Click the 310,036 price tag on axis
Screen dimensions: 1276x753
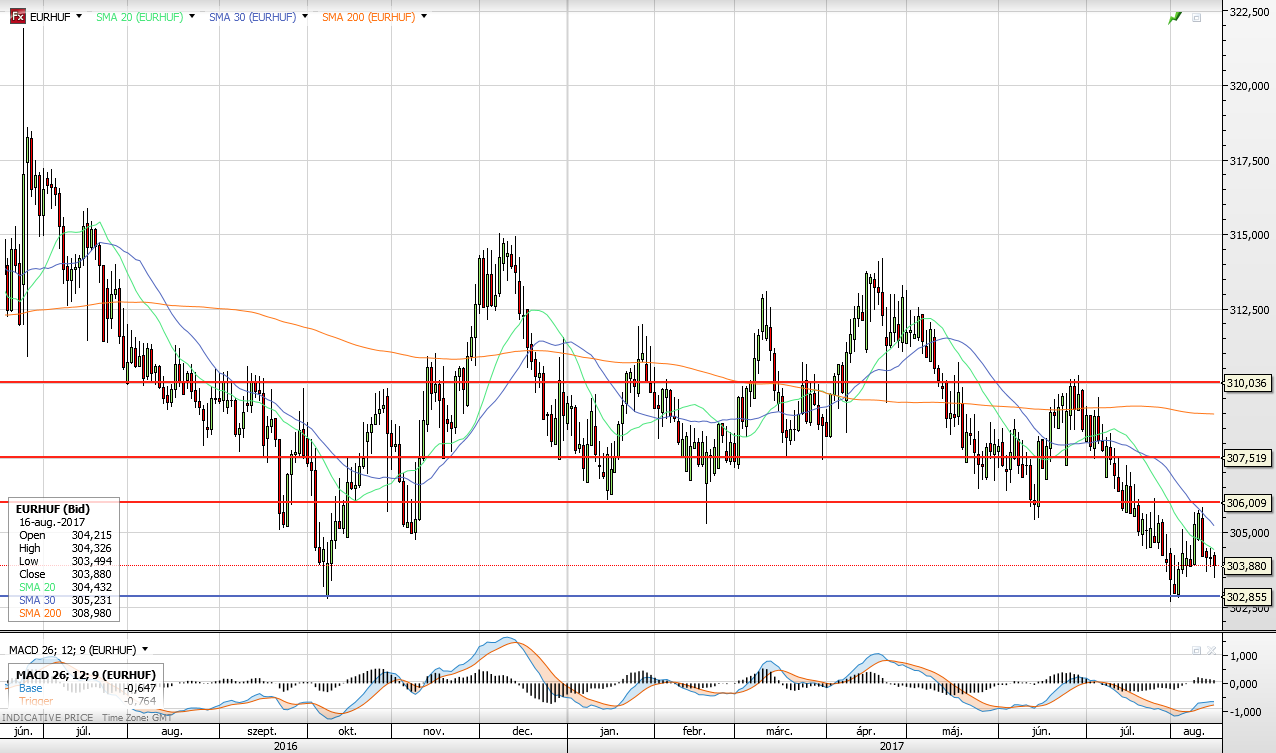tap(1247, 382)
